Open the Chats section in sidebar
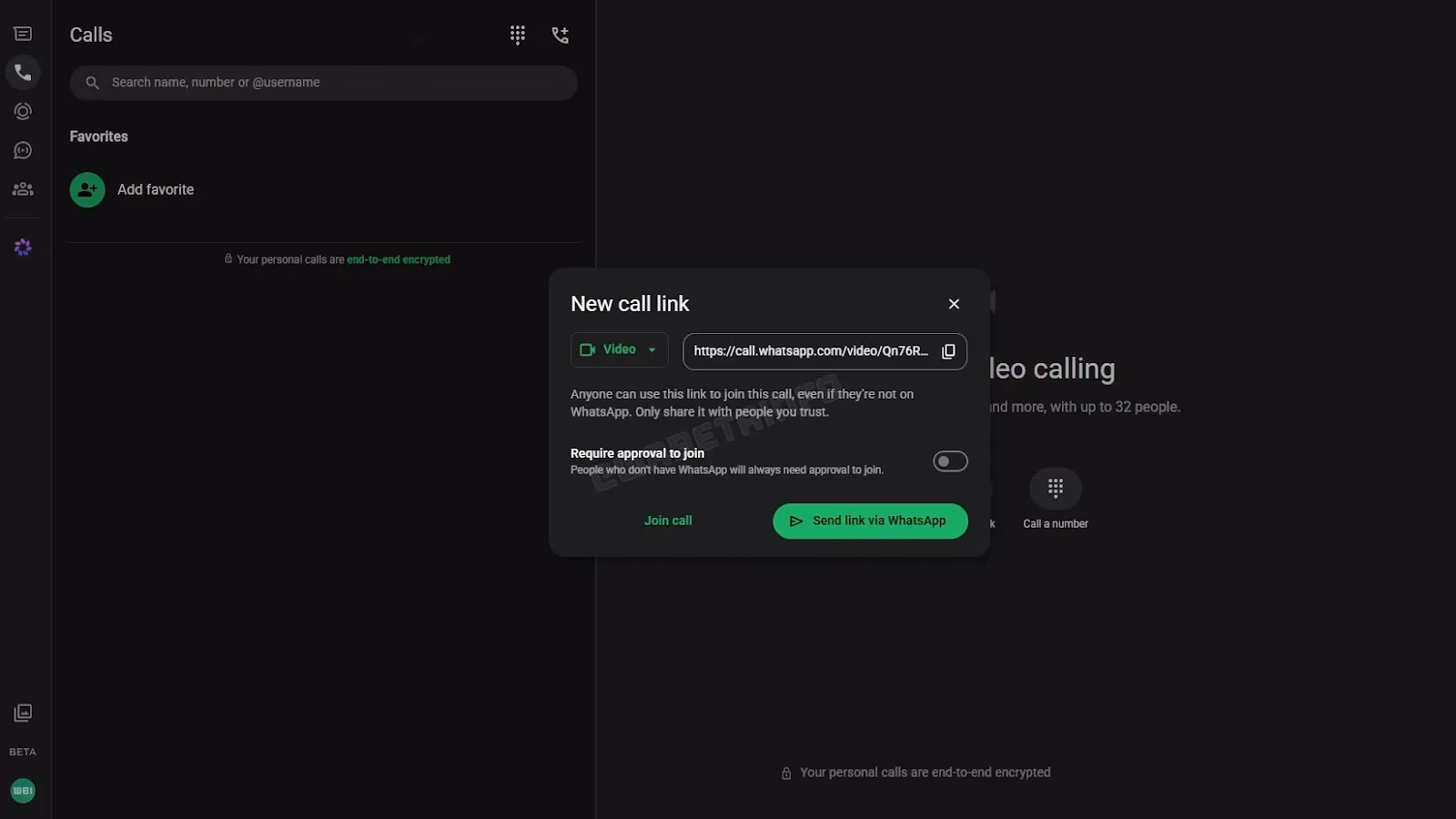 click(23, 34)
